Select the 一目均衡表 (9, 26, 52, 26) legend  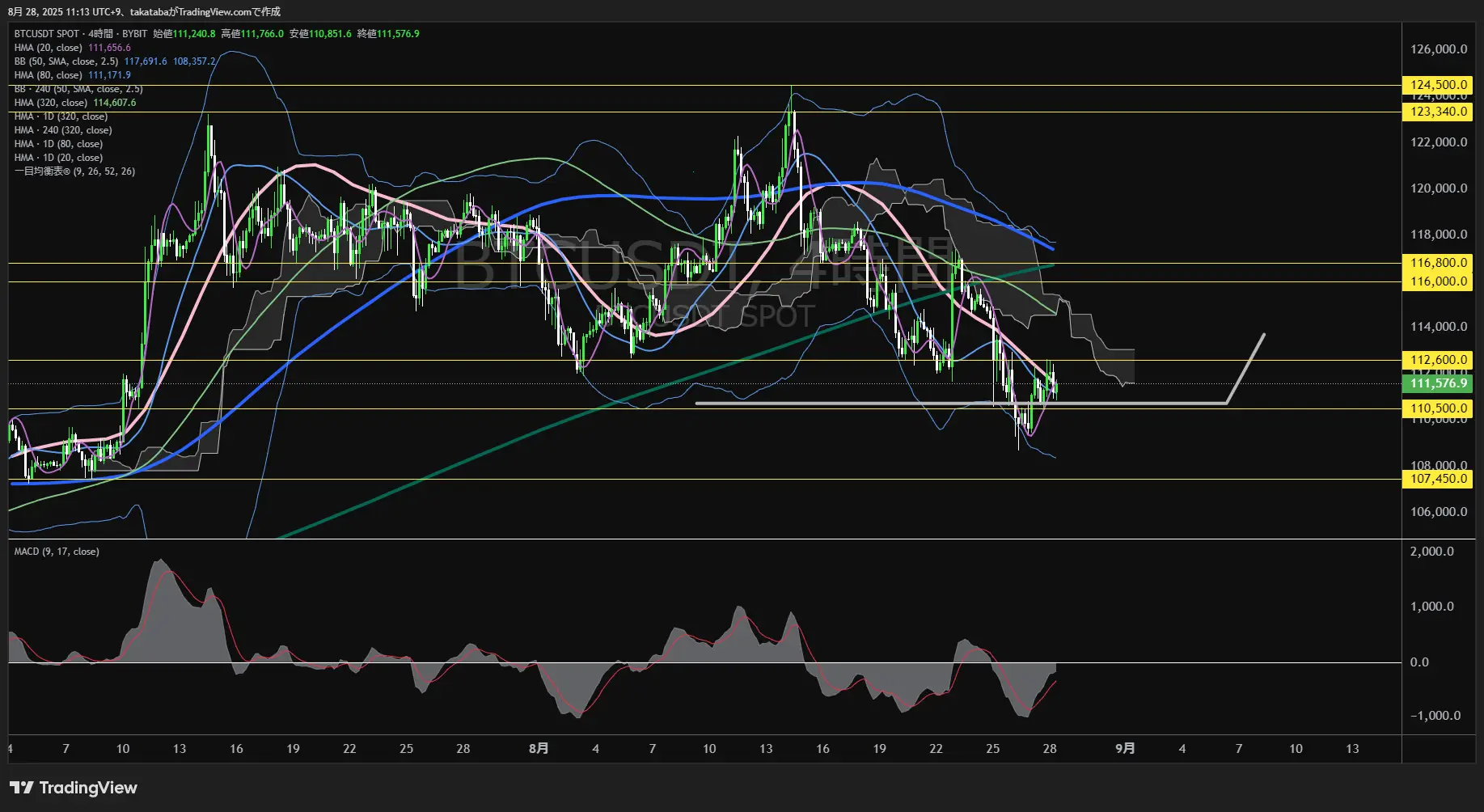[x=74, y=171]
